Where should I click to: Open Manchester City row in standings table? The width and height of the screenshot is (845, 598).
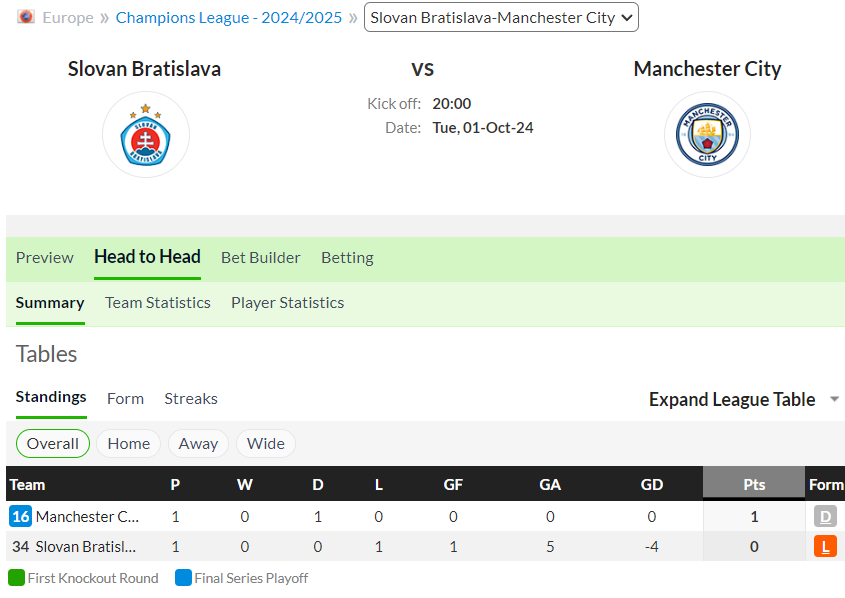click(425, 516)
